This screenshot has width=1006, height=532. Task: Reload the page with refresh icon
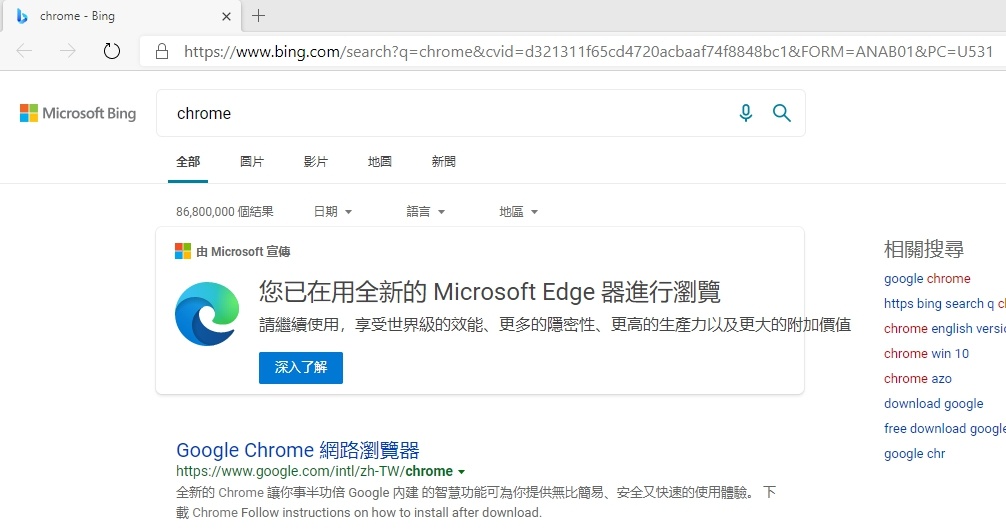(112, 51)
